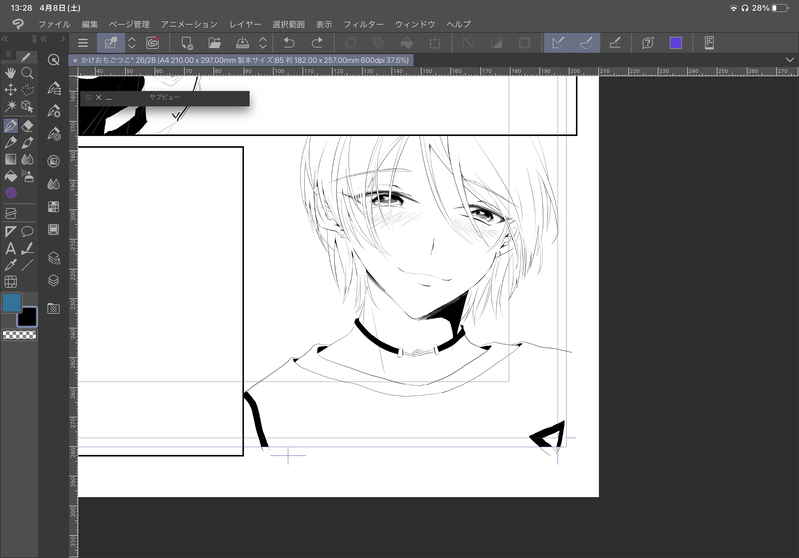The width and height of the screenshot is (799, 558).
Task: Select the purple spiral tool
Action: coord(10,193)
